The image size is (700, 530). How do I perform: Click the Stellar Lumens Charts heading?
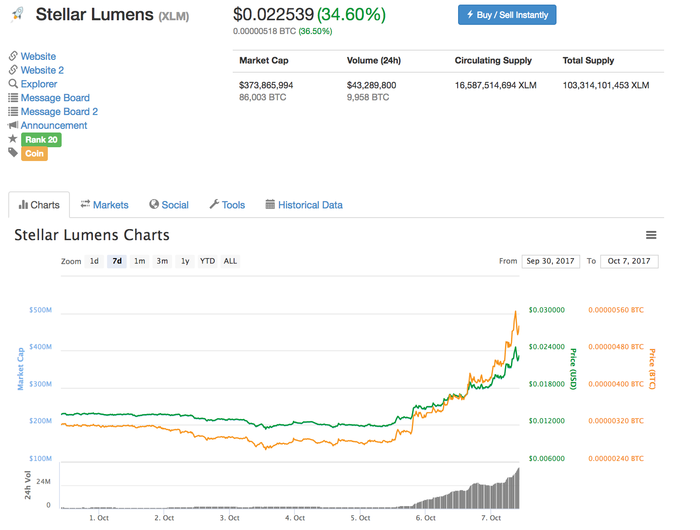coord(92,235)
